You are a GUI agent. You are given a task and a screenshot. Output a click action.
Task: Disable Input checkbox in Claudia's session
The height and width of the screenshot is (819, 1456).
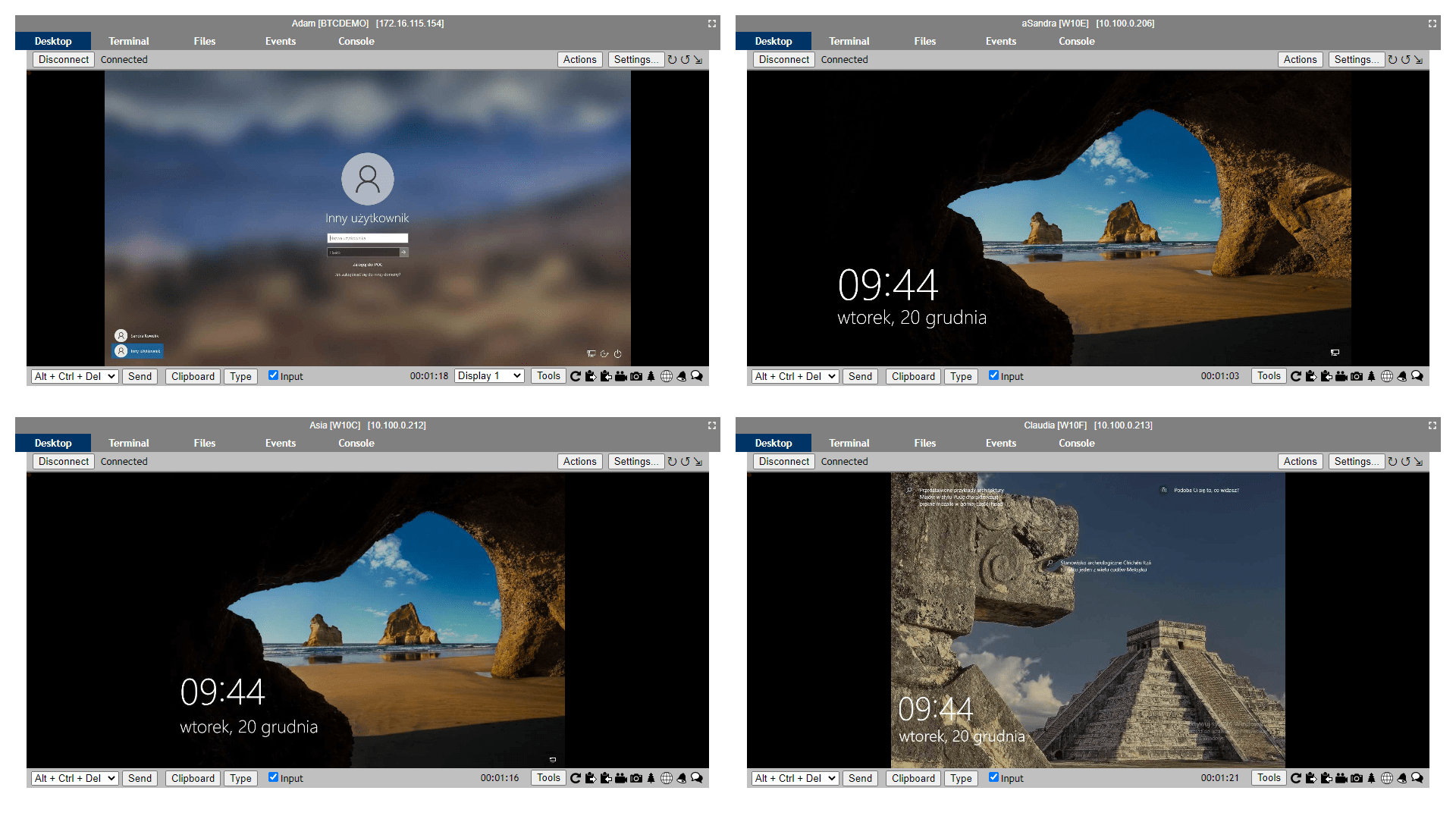(x=993, y=777)
